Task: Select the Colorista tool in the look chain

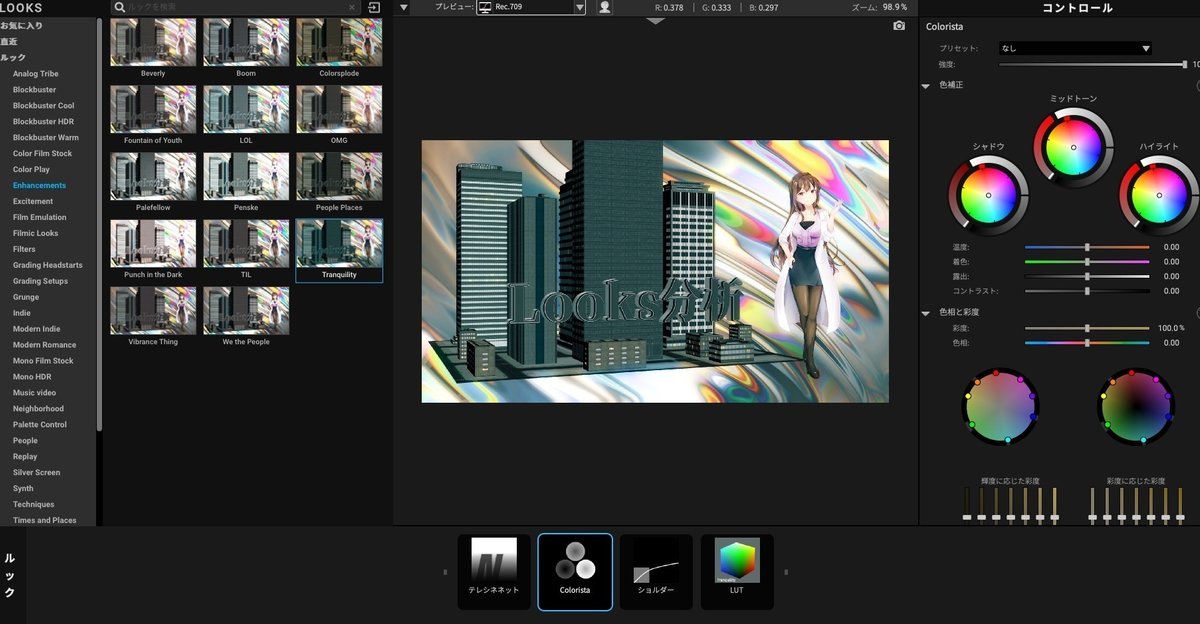Action: (575, 571)
